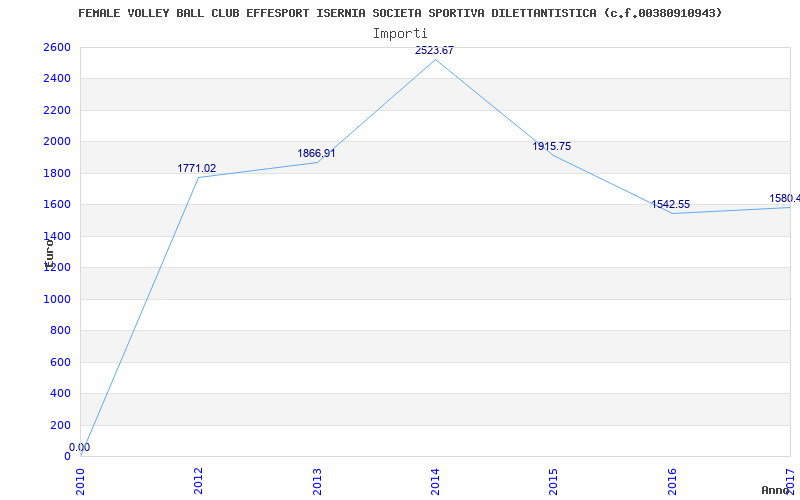Click x-axis year 2012
This screenshot has width=800, height=500.
(198, 481)
